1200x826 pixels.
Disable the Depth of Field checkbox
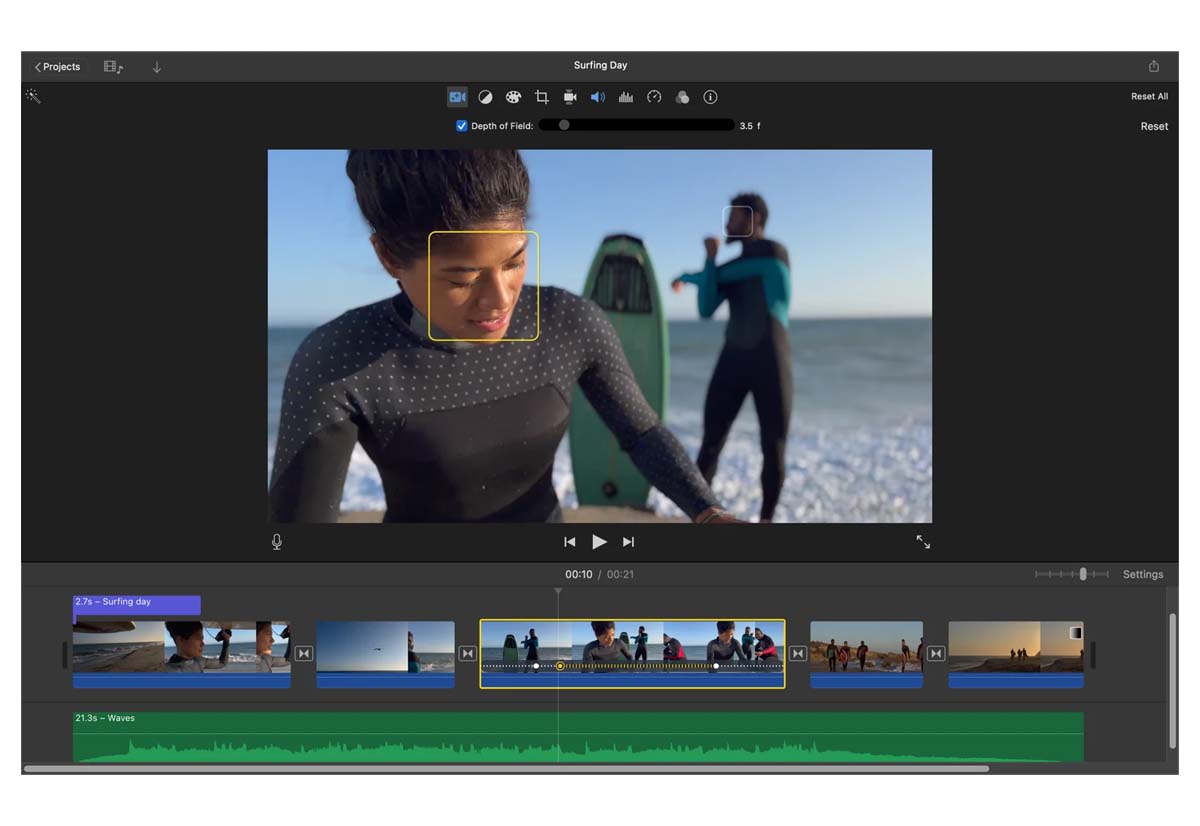(462, 126)
